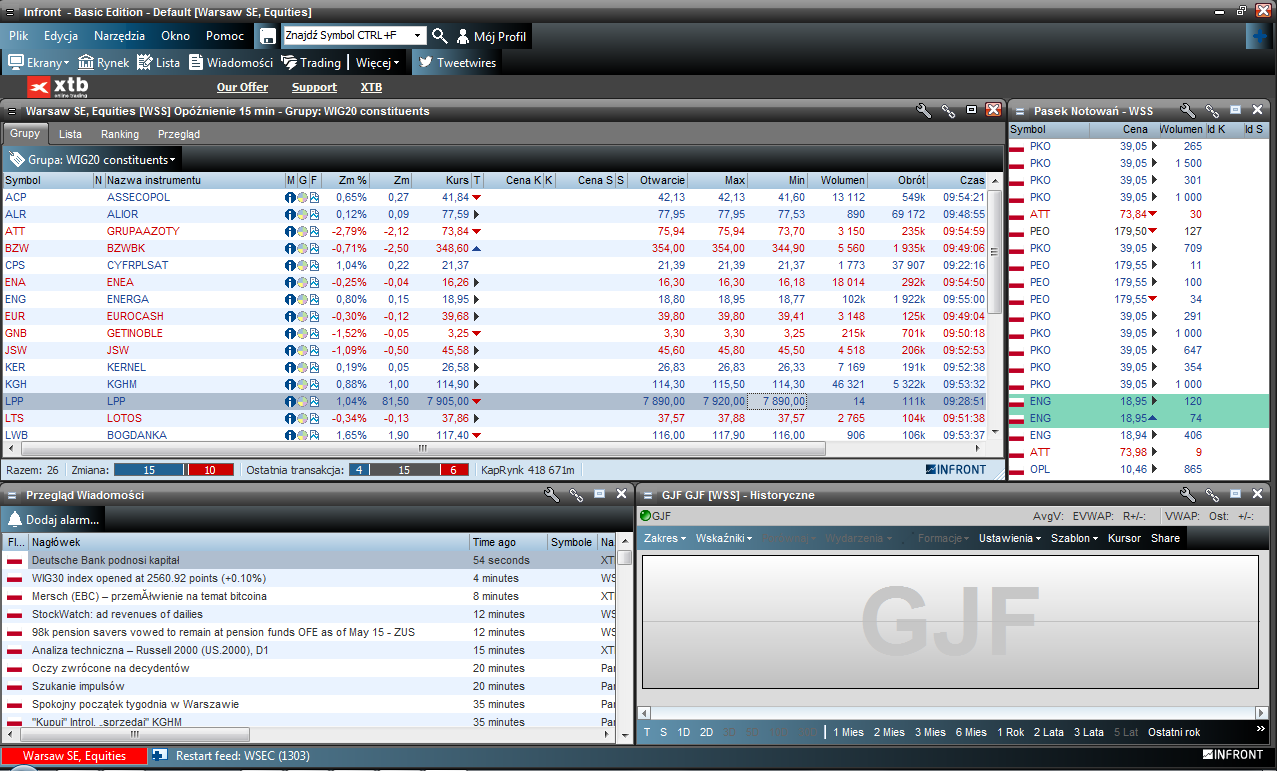Viewport: 1277px width, 771px height.
Task: Expand the Zakres dropdown in chart window
Action: pyautogui.click(x=665, y=538)
